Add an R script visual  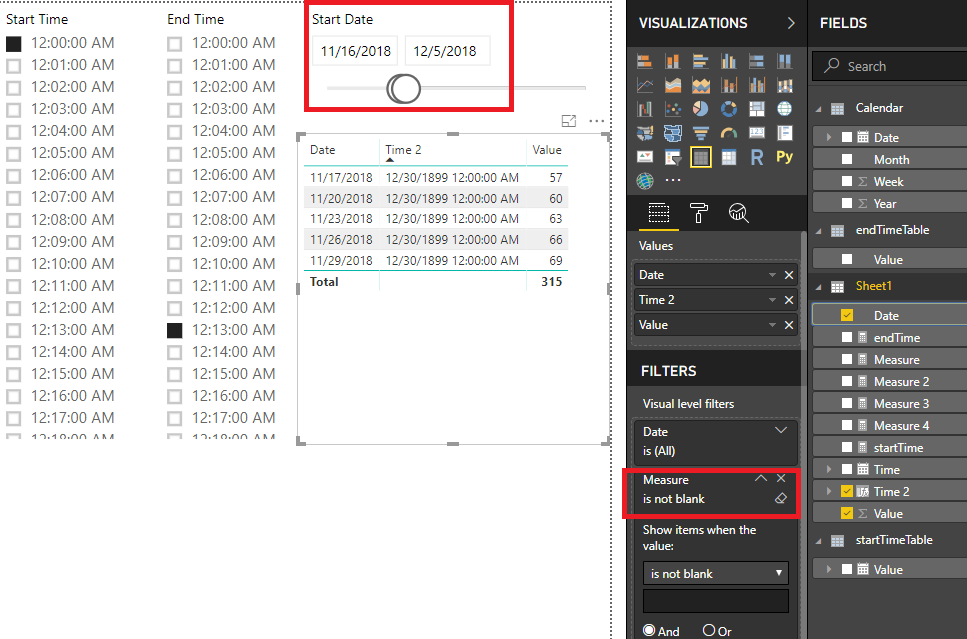tap(756, 157)
